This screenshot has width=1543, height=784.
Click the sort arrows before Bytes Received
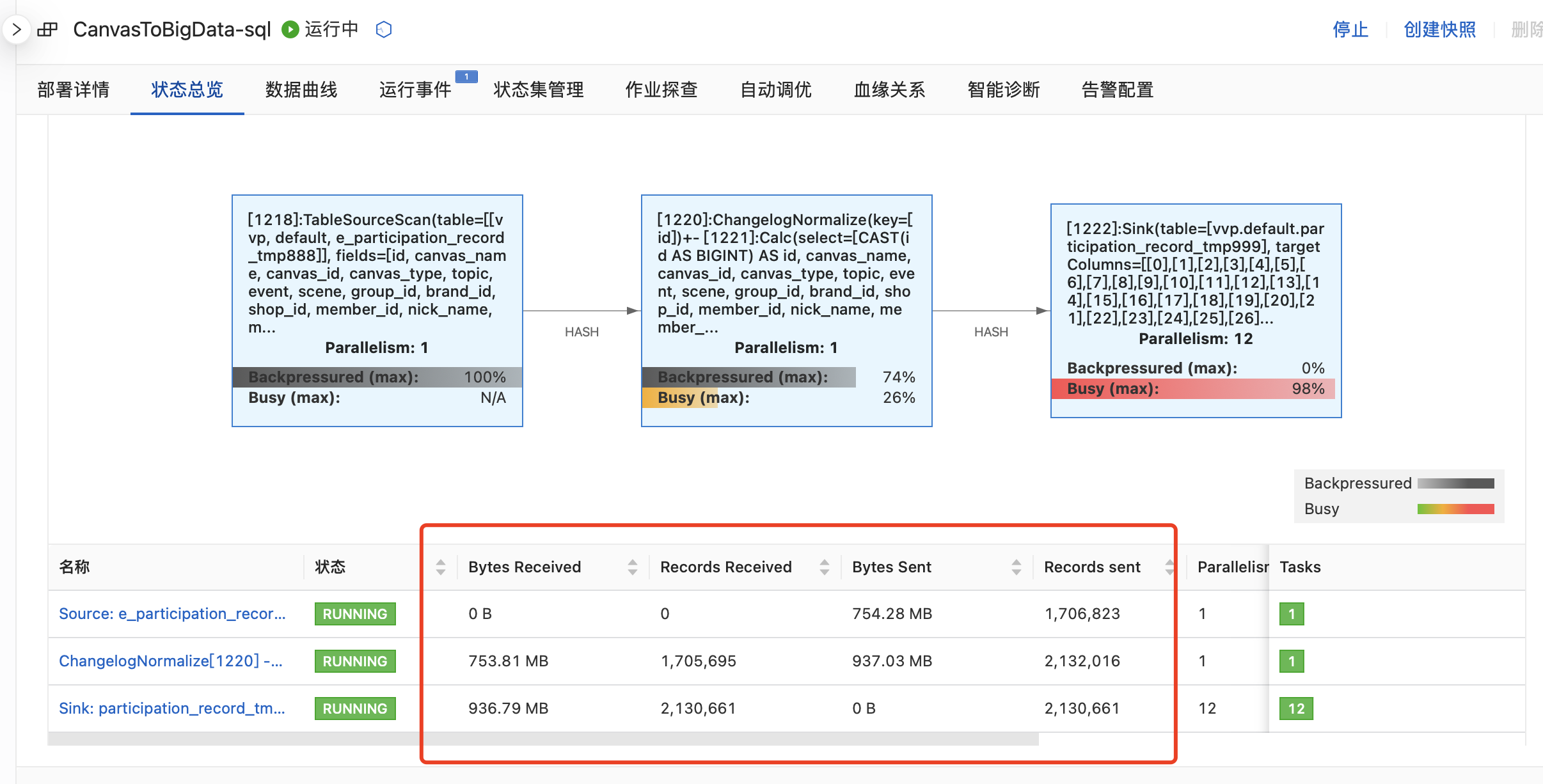440,567
